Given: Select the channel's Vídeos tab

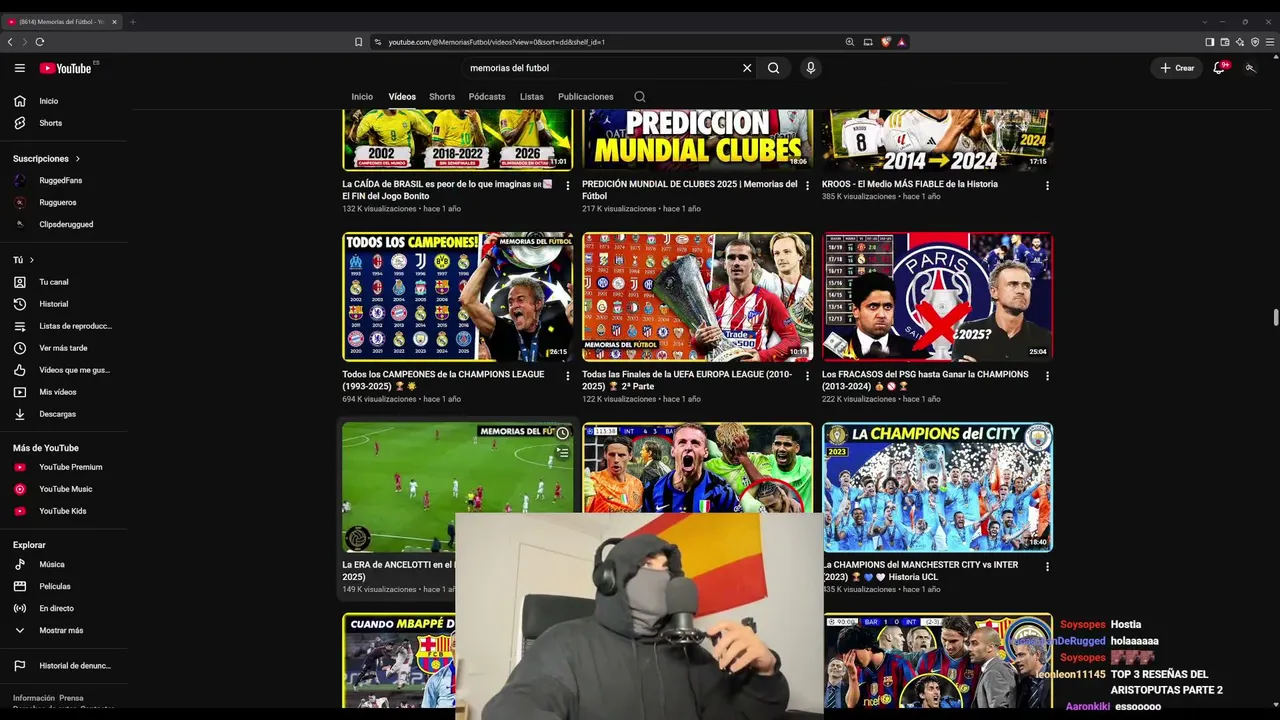Looking at the screenshot, I should point(402,97).
